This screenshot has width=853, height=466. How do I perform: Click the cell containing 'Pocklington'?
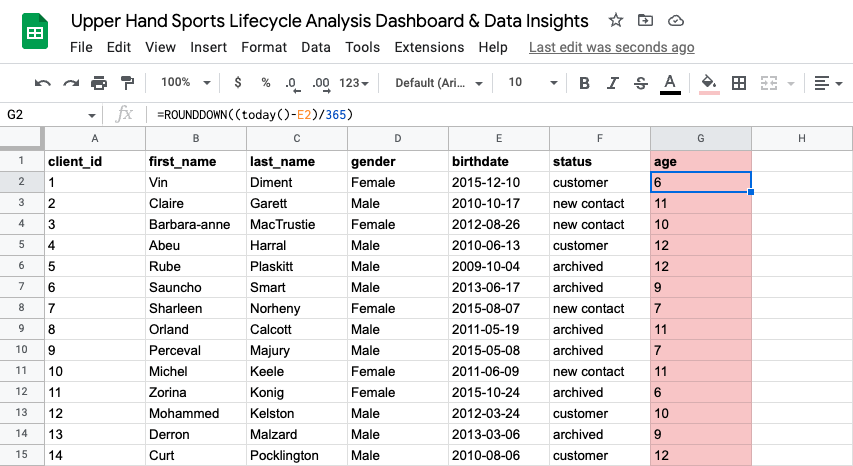click(x=296, y=455)
